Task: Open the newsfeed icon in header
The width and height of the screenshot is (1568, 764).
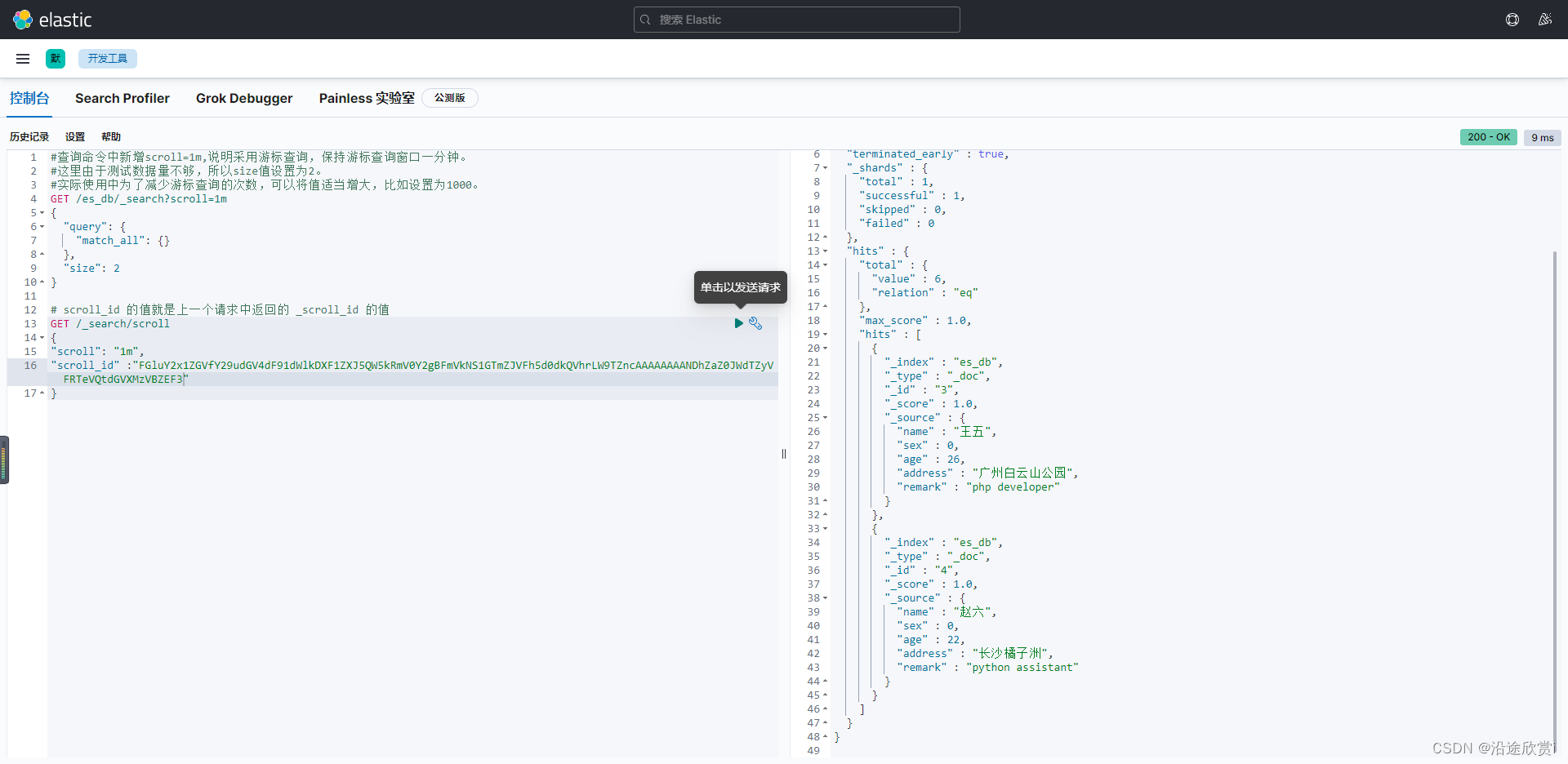Action: (1545, 20)
